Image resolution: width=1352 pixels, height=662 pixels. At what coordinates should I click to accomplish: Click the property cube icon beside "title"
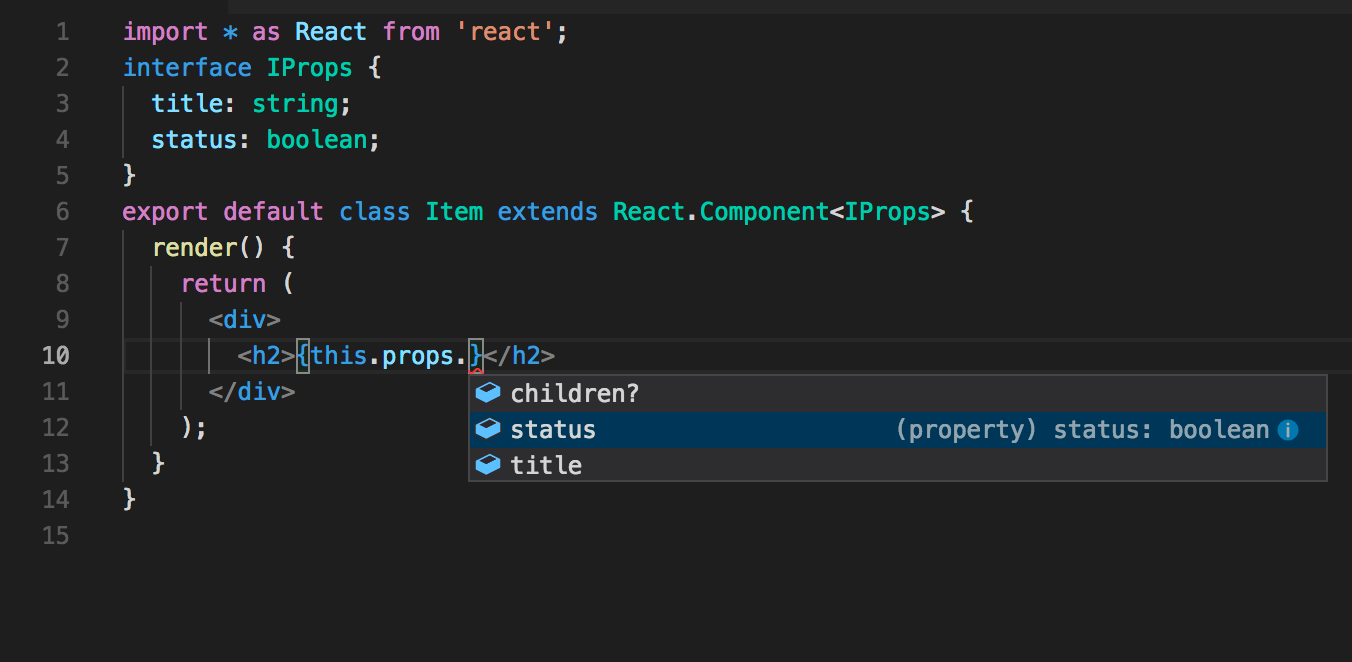[488, 464]
